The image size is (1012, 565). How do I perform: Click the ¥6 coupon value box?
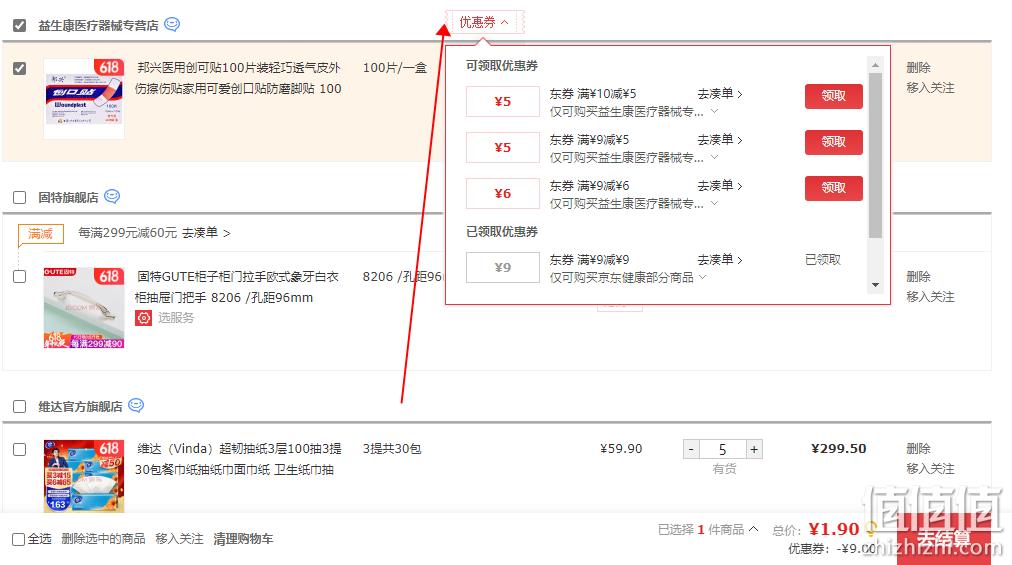503,193
